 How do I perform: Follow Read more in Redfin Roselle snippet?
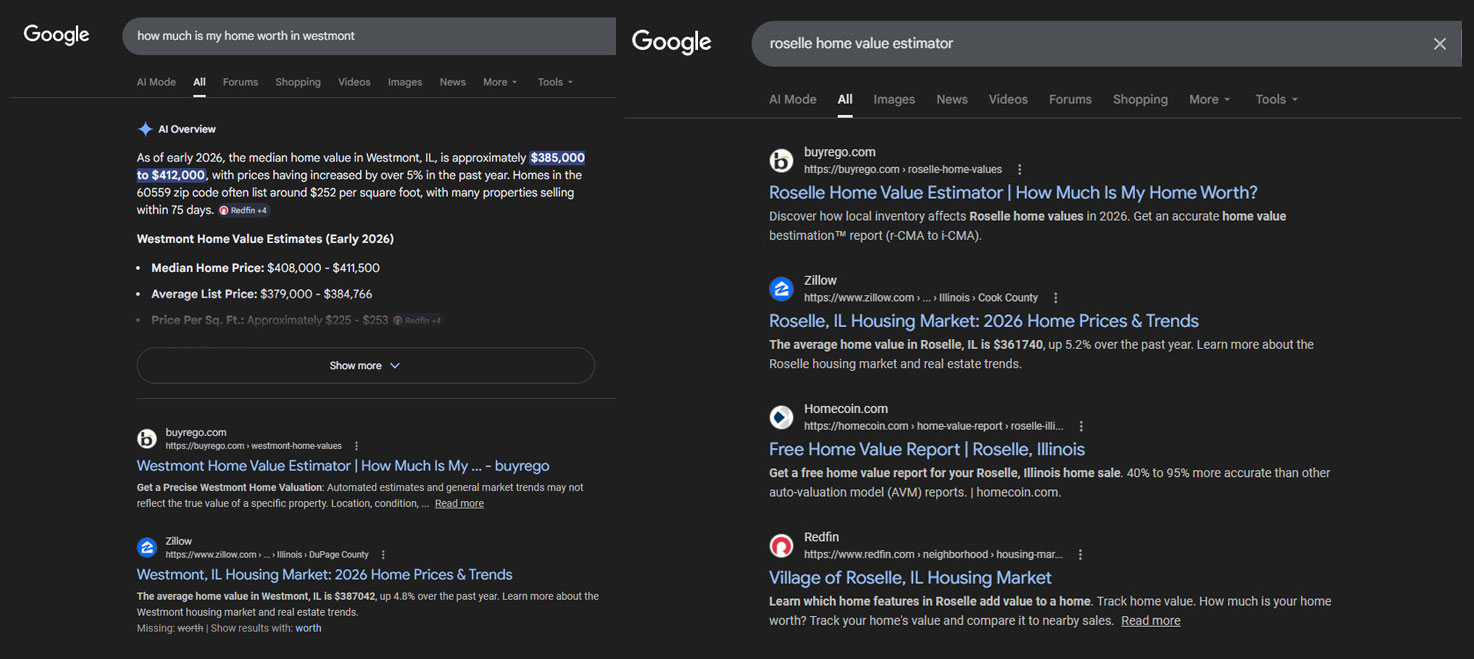[1150, 621]
